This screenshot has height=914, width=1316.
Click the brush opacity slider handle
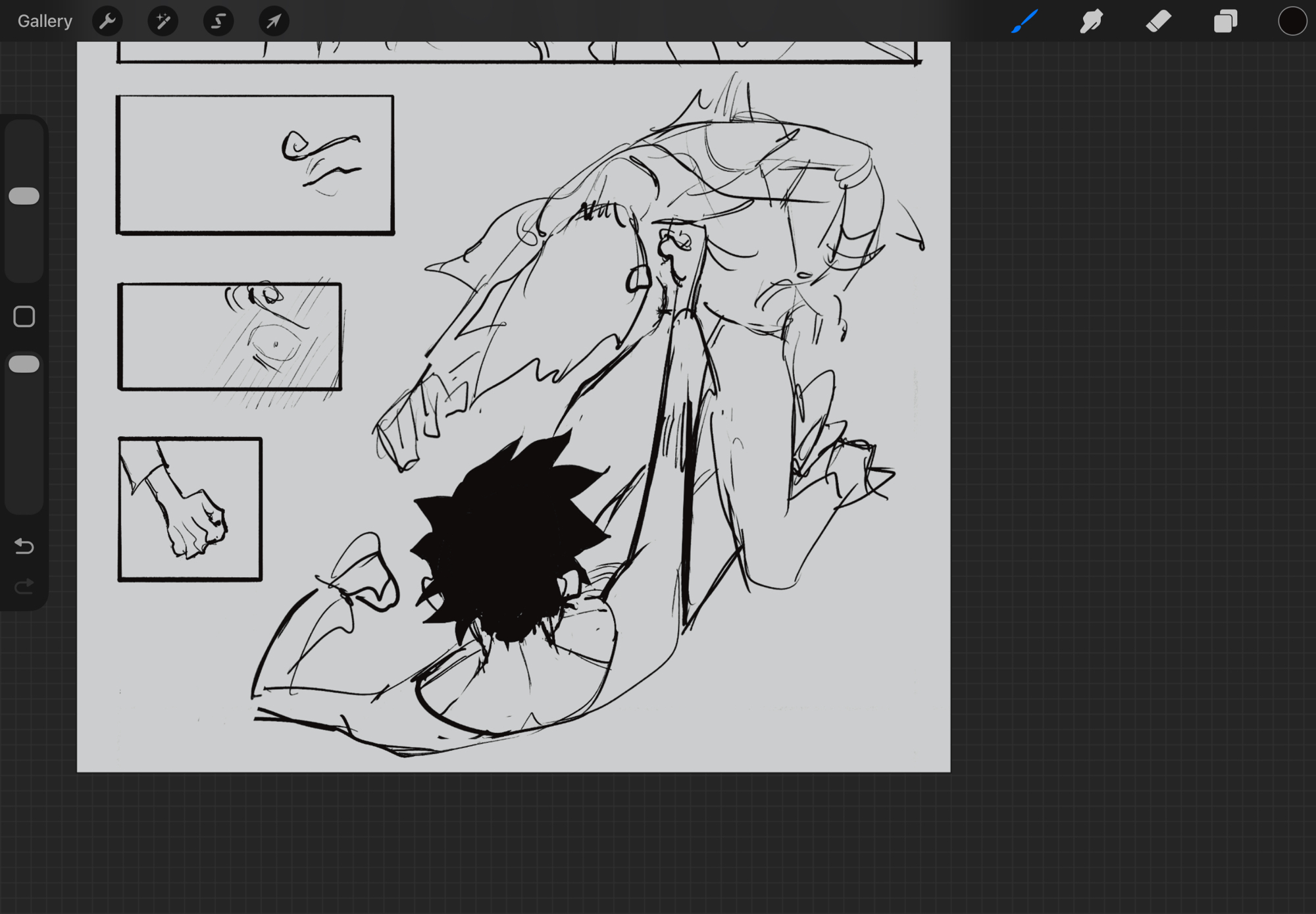(x=24, y=365)
